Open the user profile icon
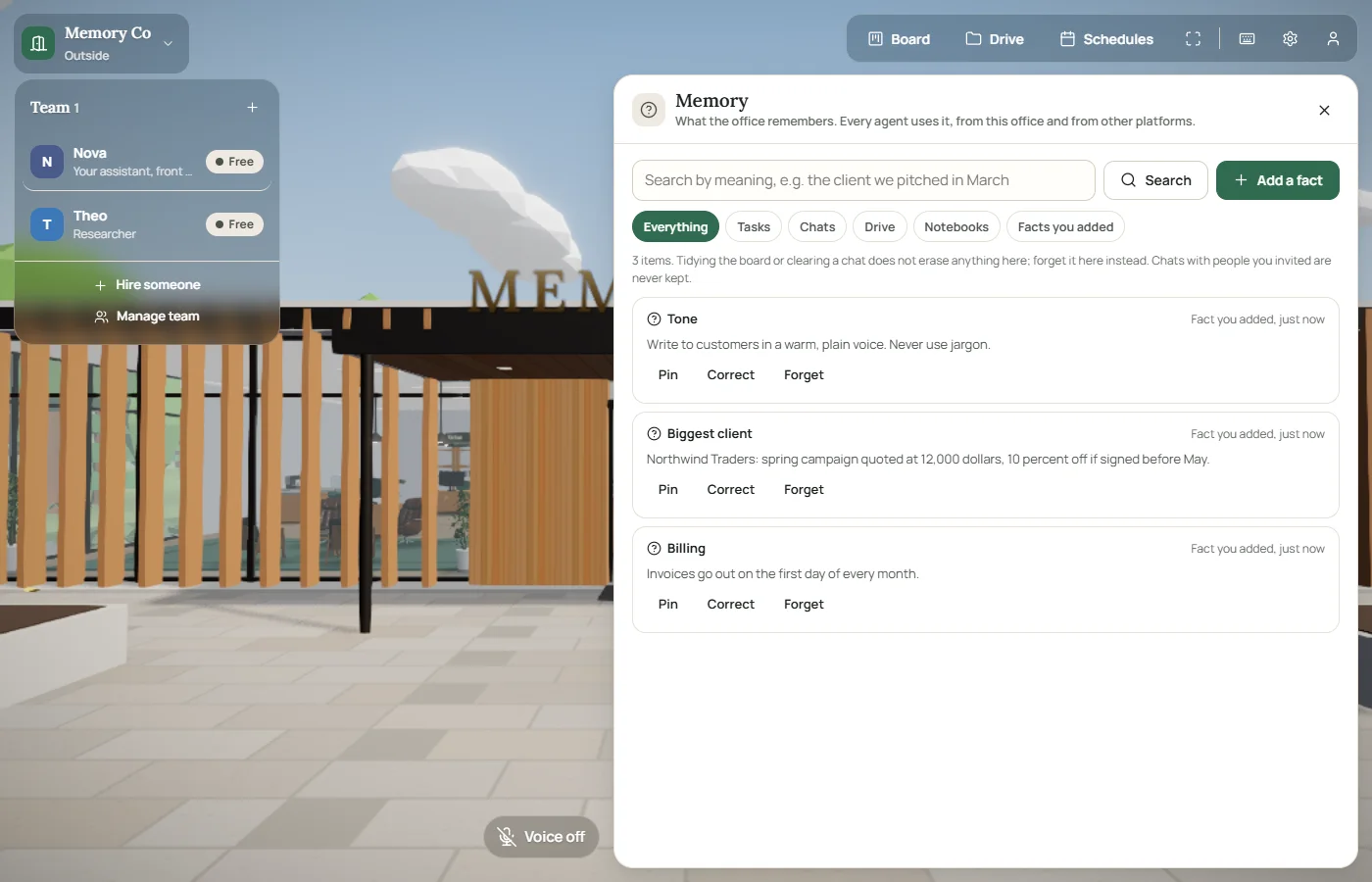The height and width of the screenshot is (882, 1372). (x=1333, y=39)
